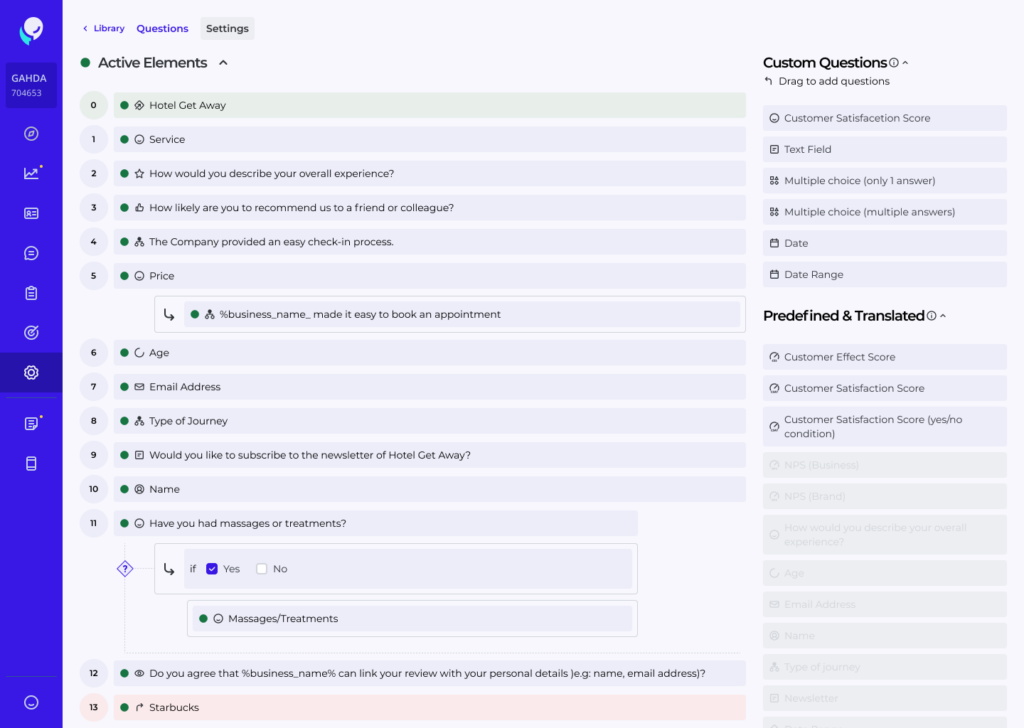
Task: Click the chat messages sidebar icon
Action: 31,253
